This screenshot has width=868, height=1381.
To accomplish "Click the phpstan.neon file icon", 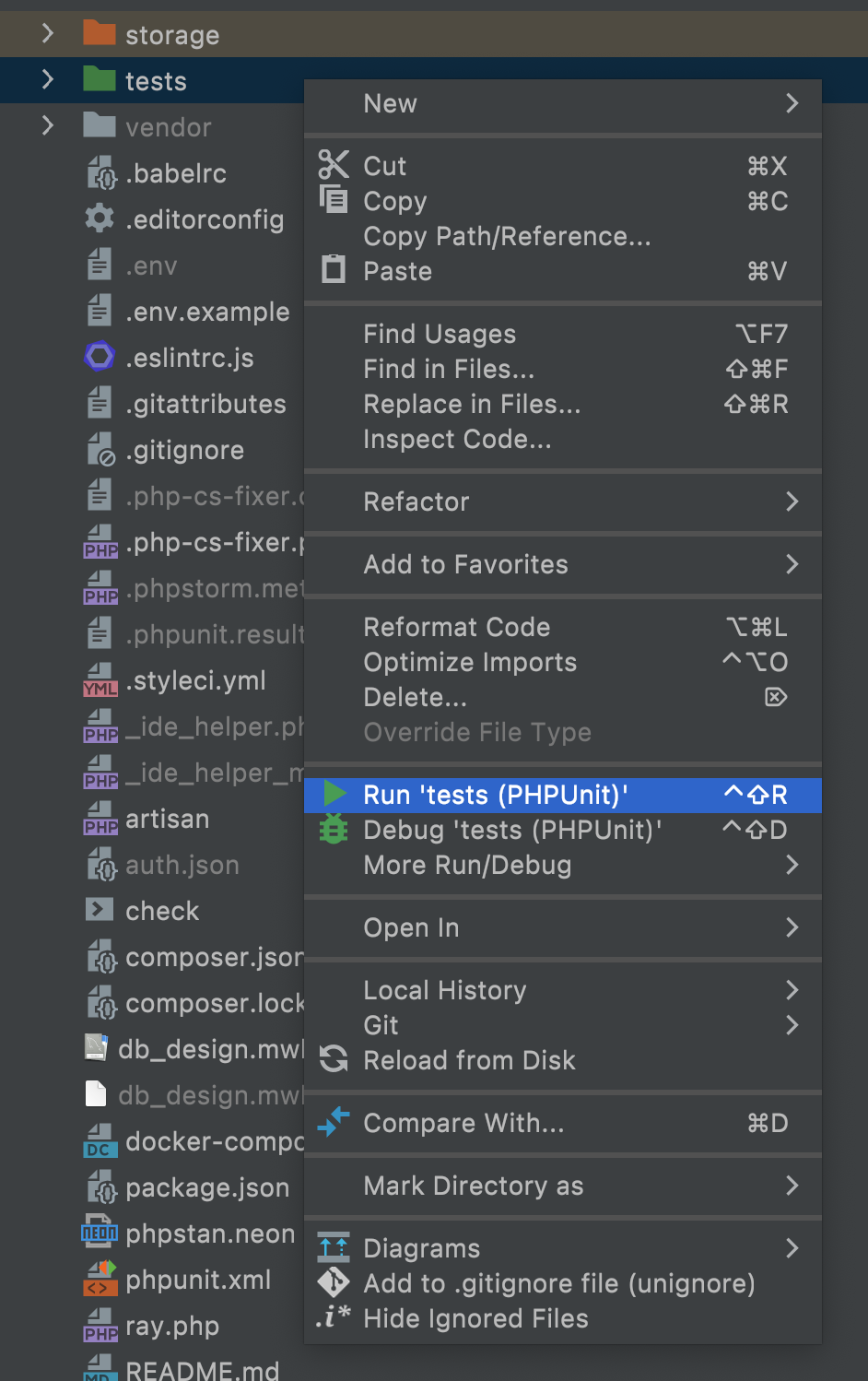I will click(100, 1233).
